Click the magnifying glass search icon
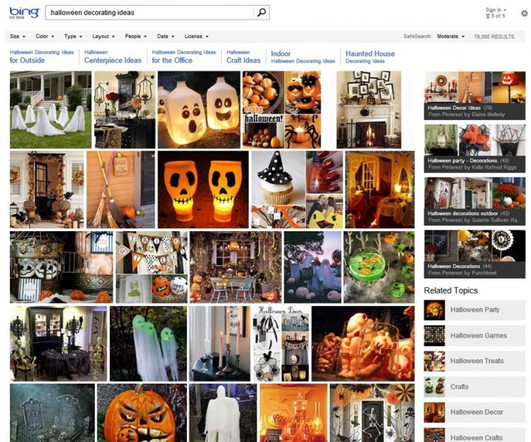The image size is (531, 442). 261,13
